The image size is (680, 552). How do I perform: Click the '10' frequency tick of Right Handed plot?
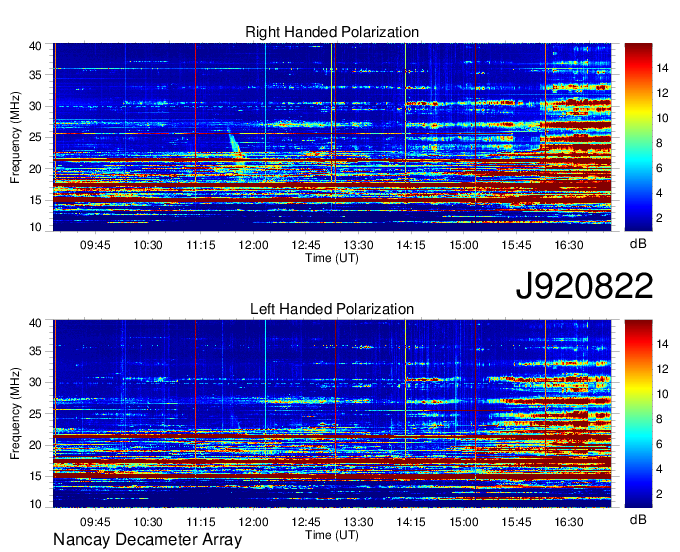click(x=35, y=227)
